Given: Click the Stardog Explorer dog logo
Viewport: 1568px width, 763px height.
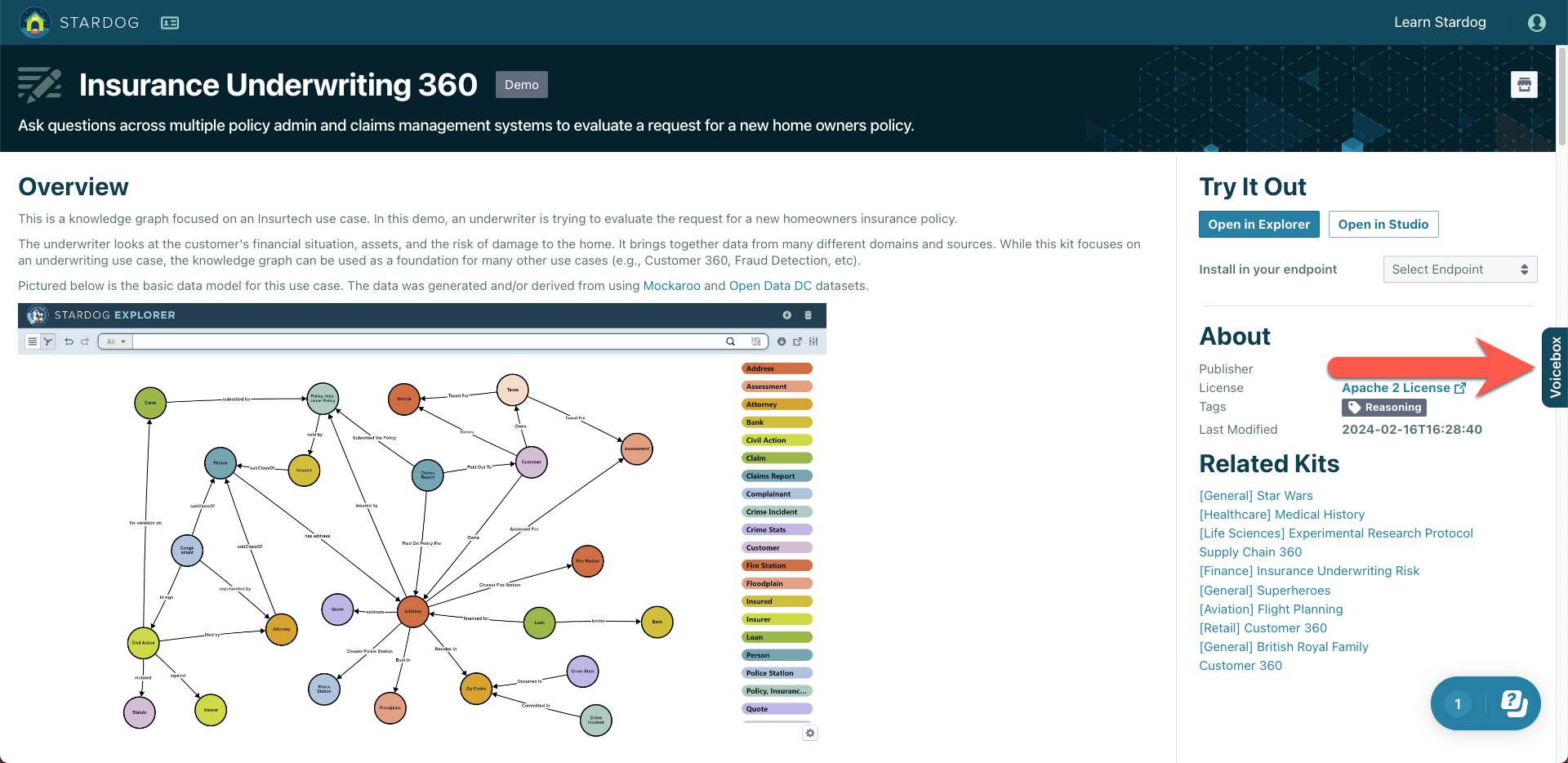Looking at the screenshot, I should pos(36,315).
